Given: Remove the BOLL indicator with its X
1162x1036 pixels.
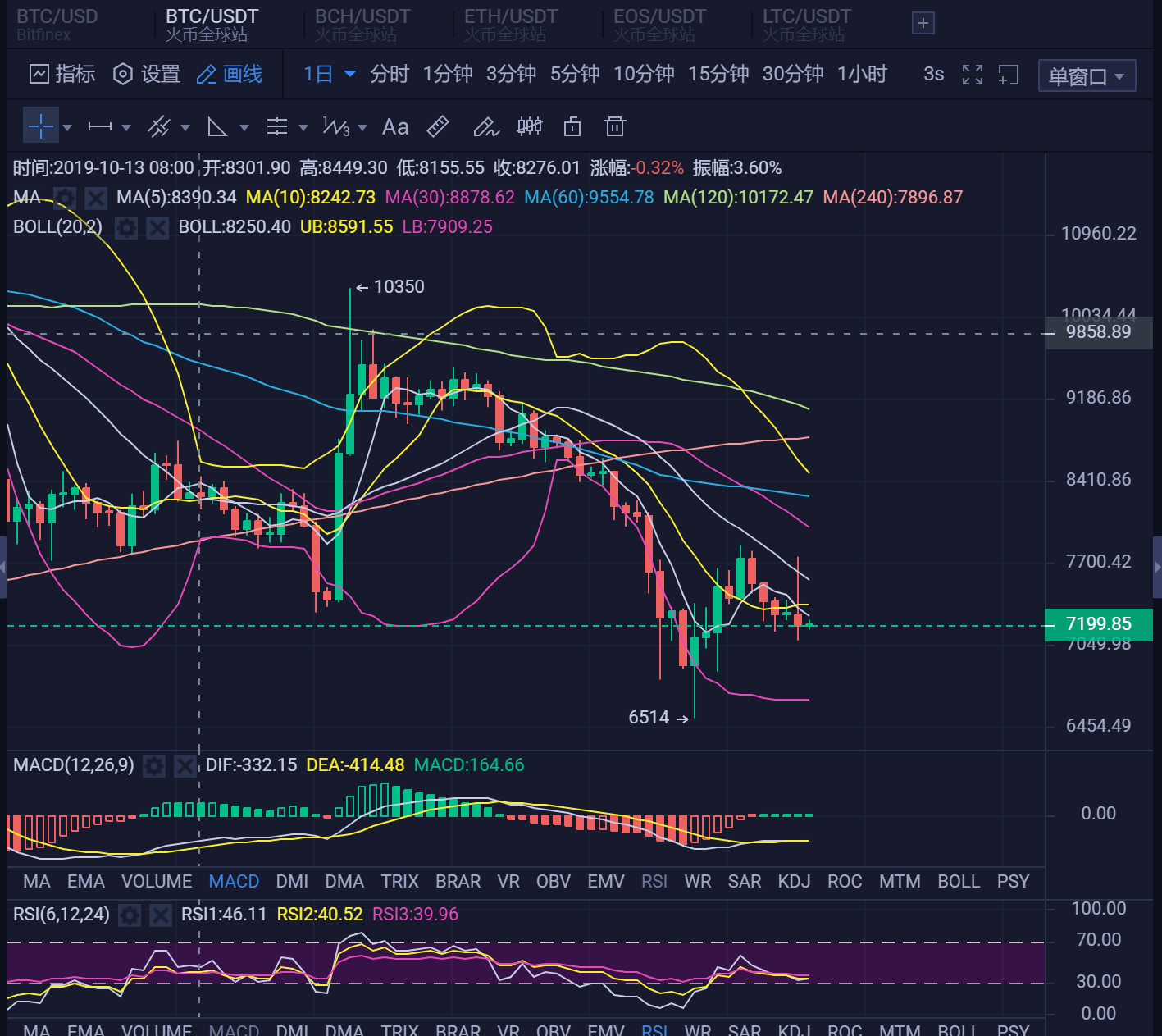Looking at the screenshot, I should click(157, 227).
